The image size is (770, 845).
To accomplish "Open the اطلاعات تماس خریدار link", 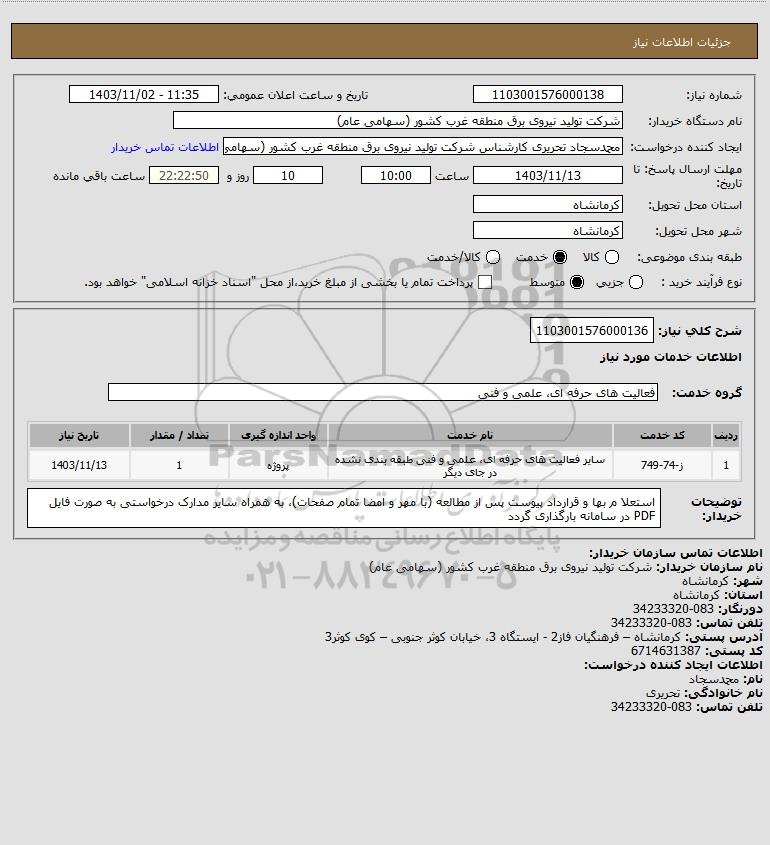I will (165, 147).
